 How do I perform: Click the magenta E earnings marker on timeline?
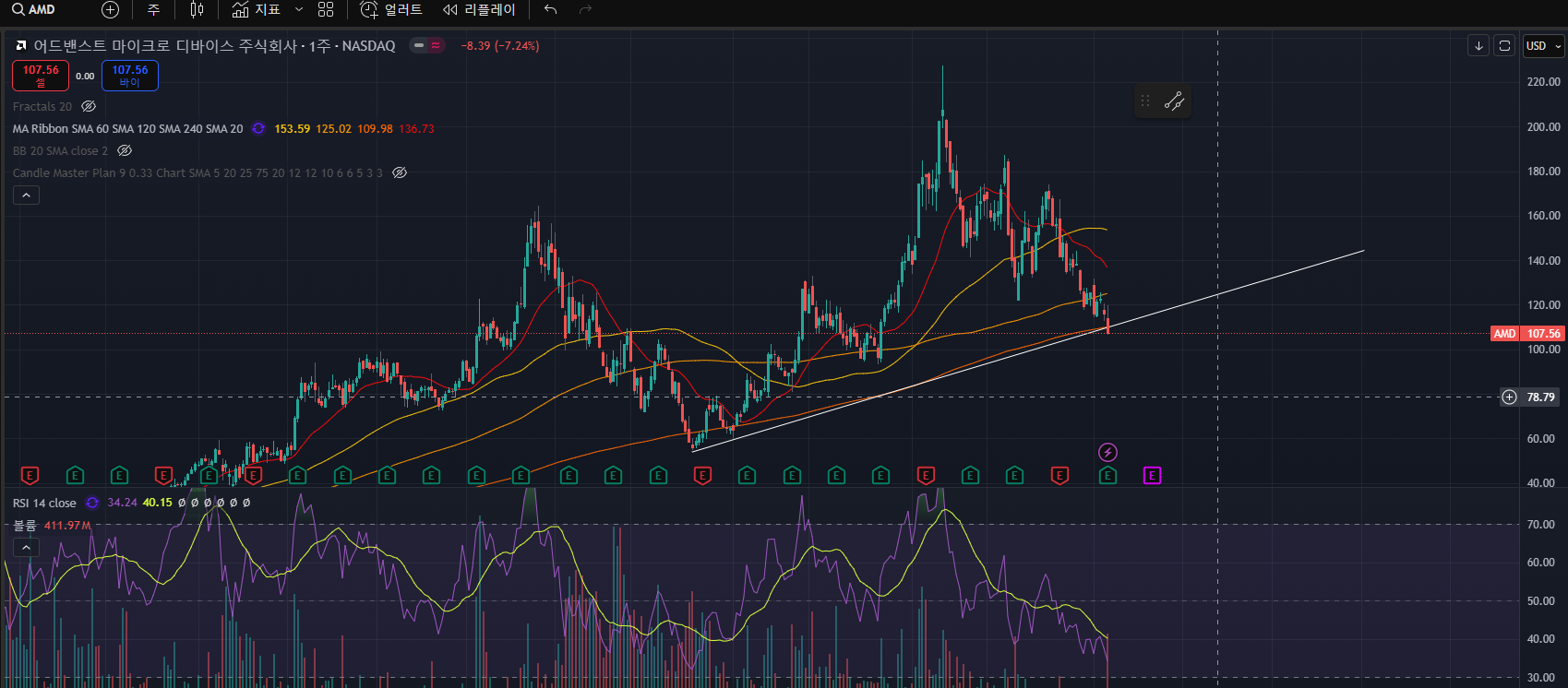[x=1152, y=476]
